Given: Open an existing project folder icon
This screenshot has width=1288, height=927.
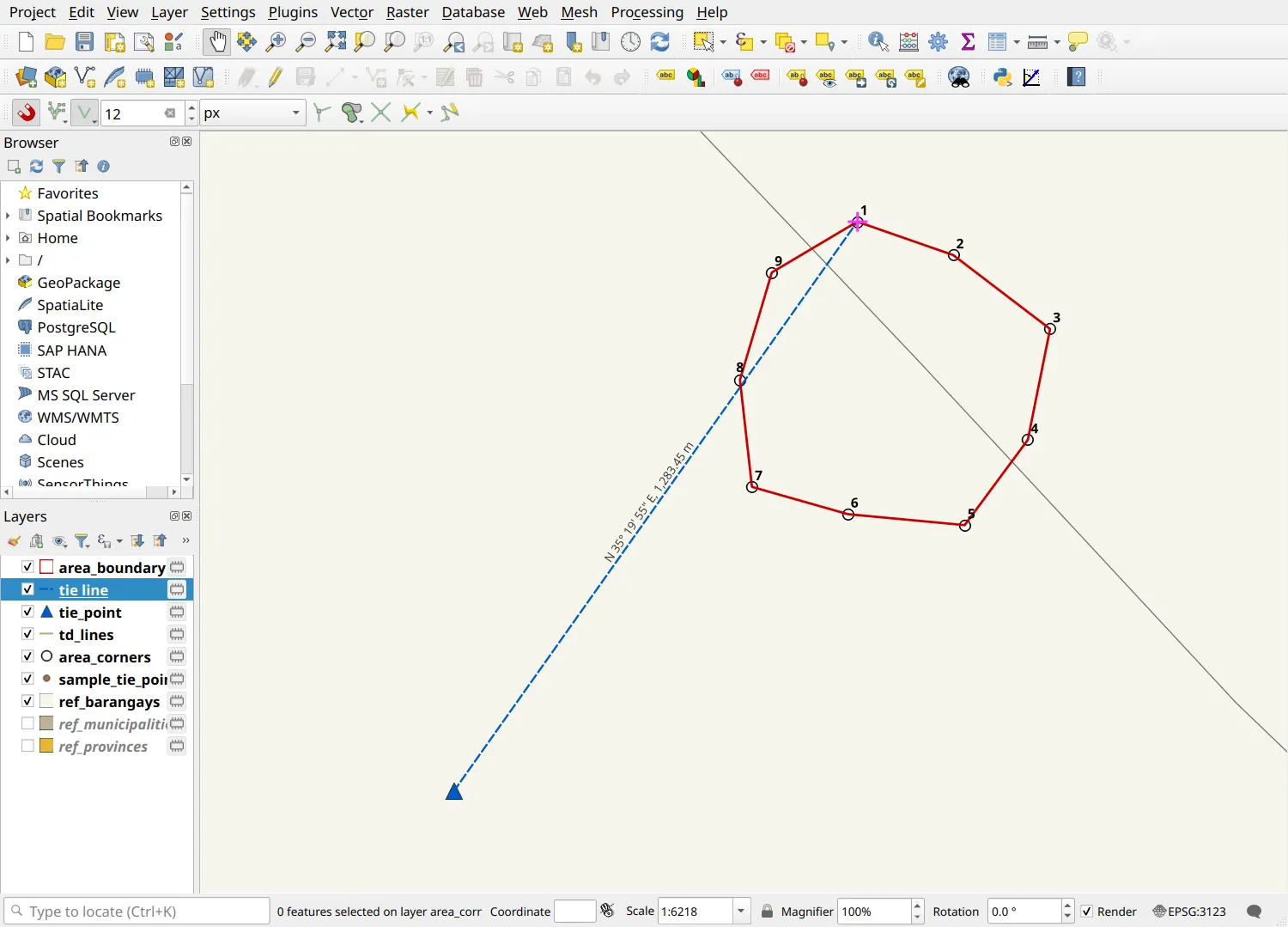Looking at the screenshot, I should coord(55,41).
